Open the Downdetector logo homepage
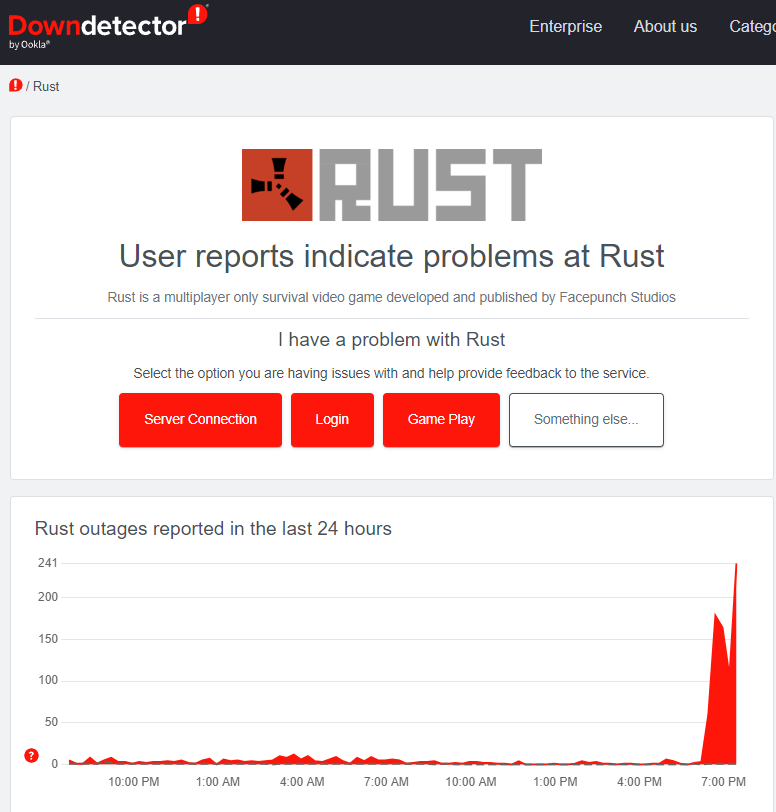Viewport: 776px width, 812px height. coord(108,26)
